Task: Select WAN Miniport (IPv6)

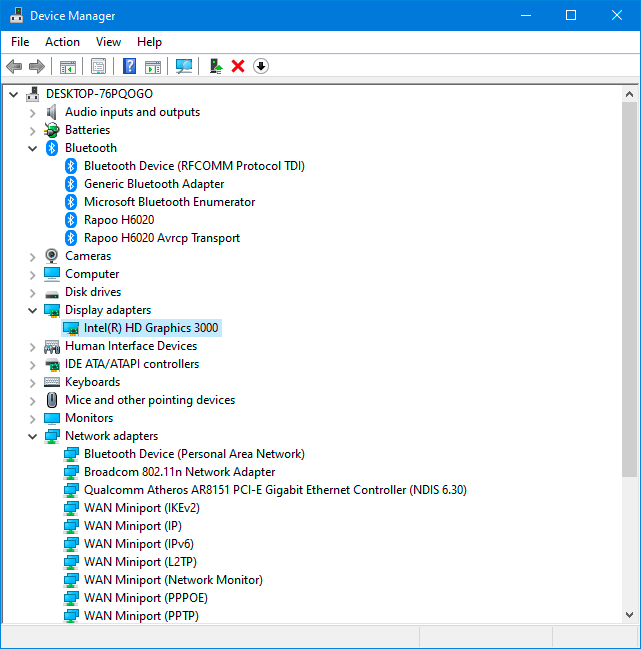Action: pos(139,544)
